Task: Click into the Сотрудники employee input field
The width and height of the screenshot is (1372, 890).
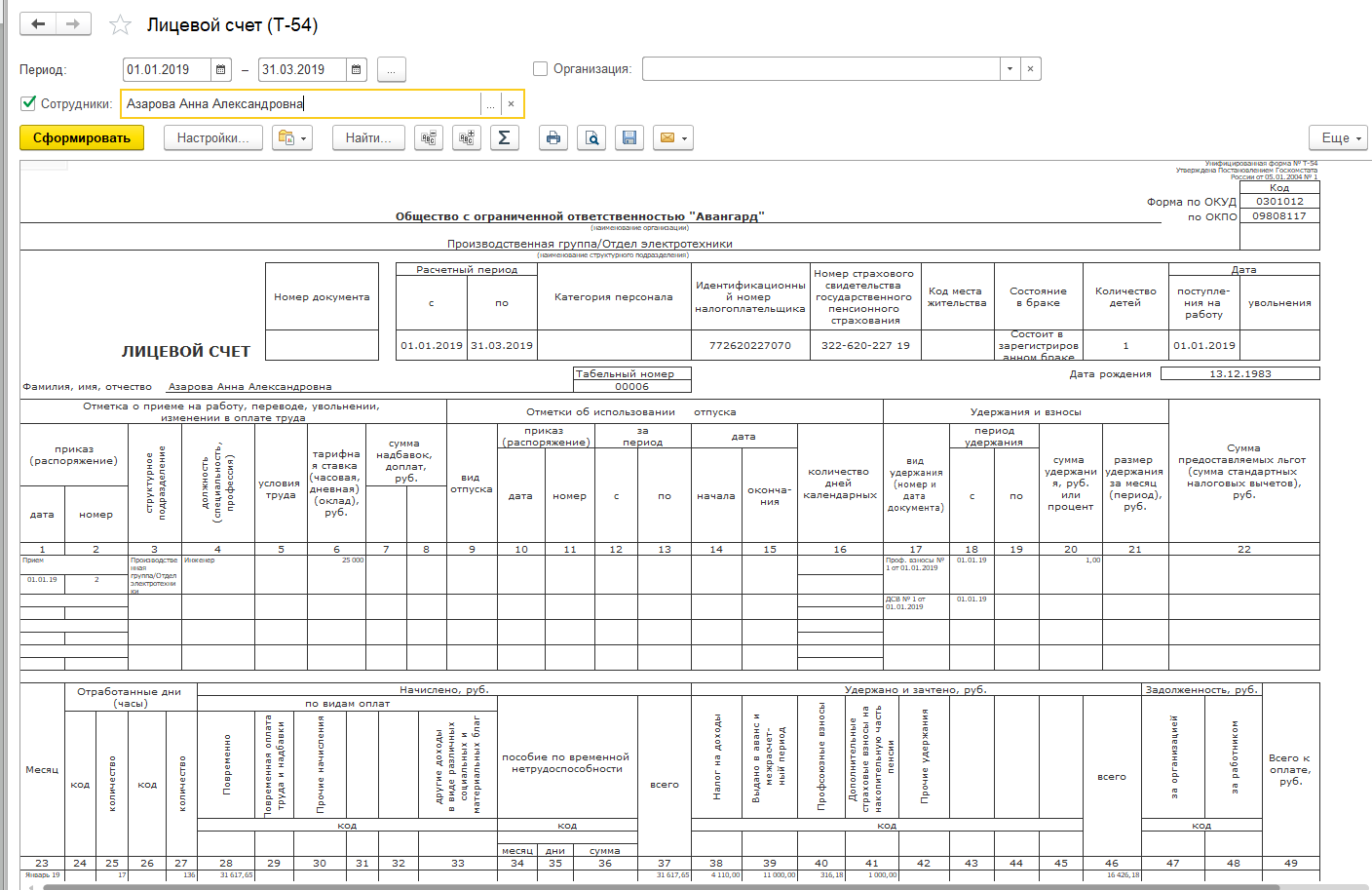Action: pyautogui.click(x=300, y=104)
